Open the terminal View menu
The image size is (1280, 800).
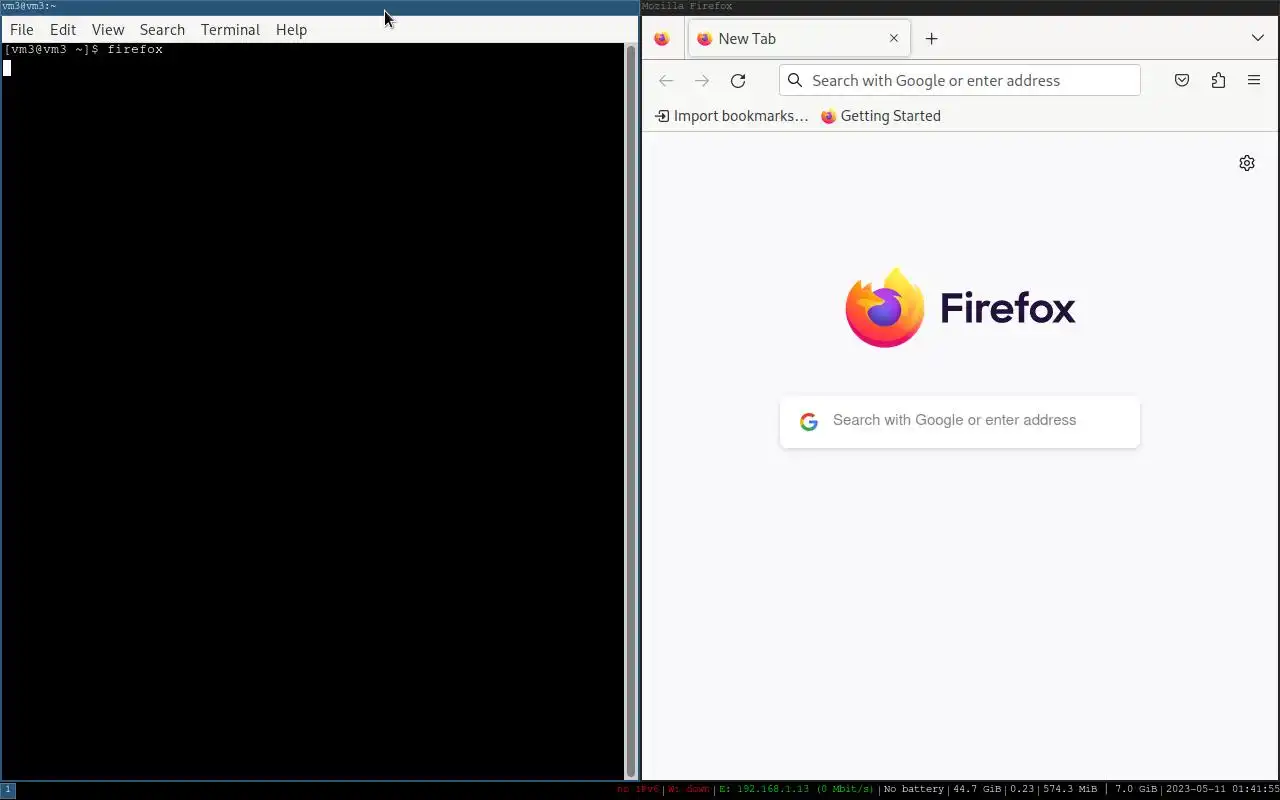(108, 30)
